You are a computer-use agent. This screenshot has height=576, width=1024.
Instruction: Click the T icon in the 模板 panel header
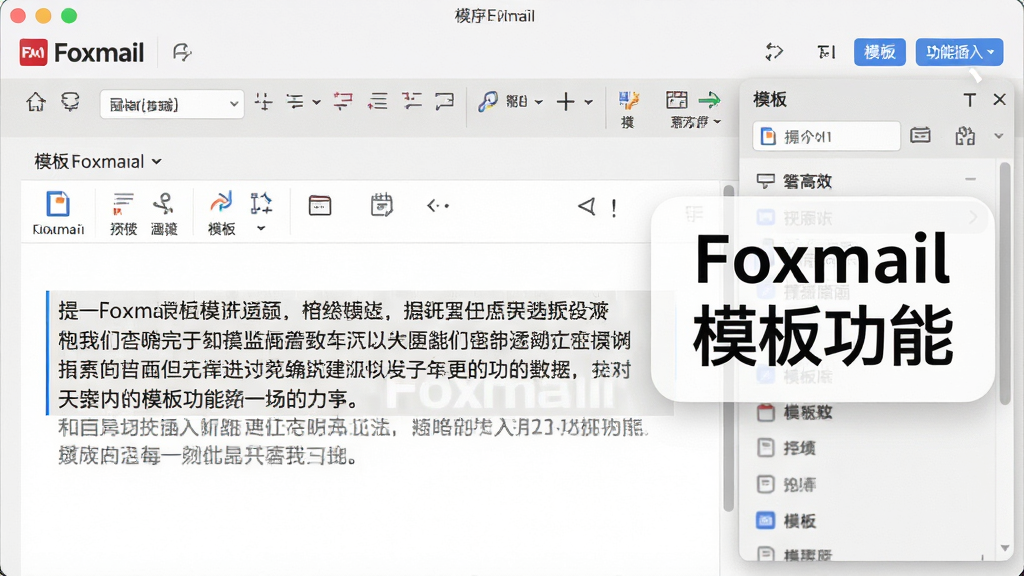970,100
